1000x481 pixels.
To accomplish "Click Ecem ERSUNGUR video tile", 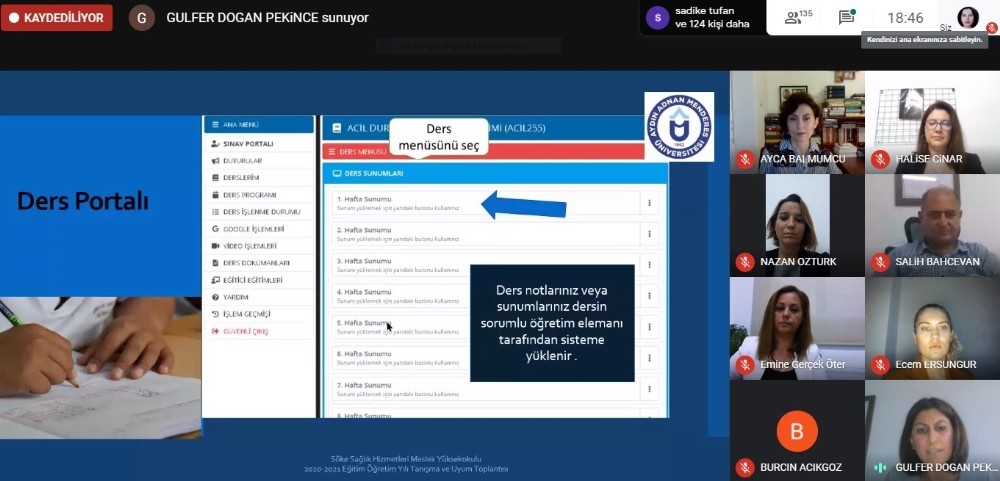I will coord(932,327).
